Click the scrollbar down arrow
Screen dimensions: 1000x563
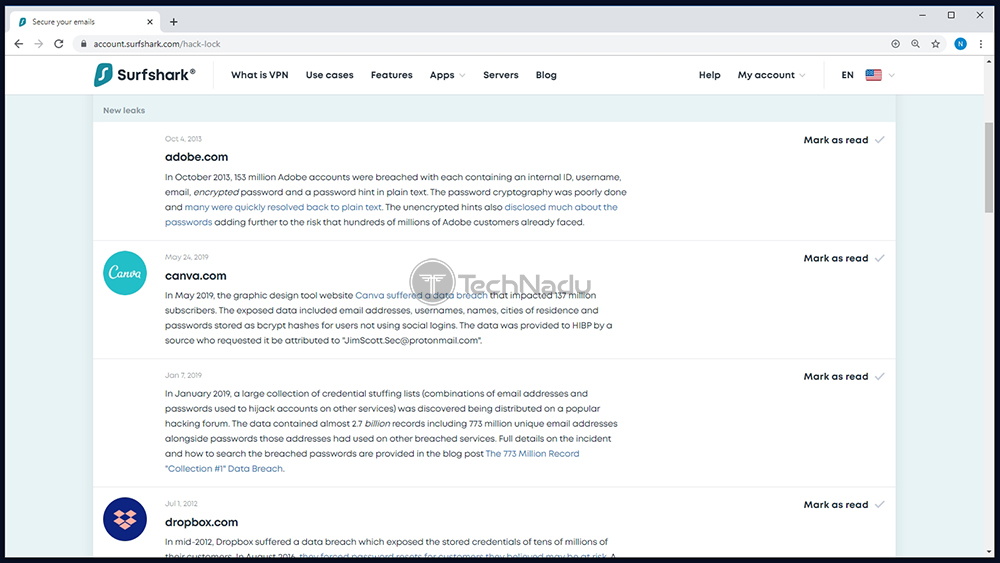pyautogui.click(x=989, y=552)
